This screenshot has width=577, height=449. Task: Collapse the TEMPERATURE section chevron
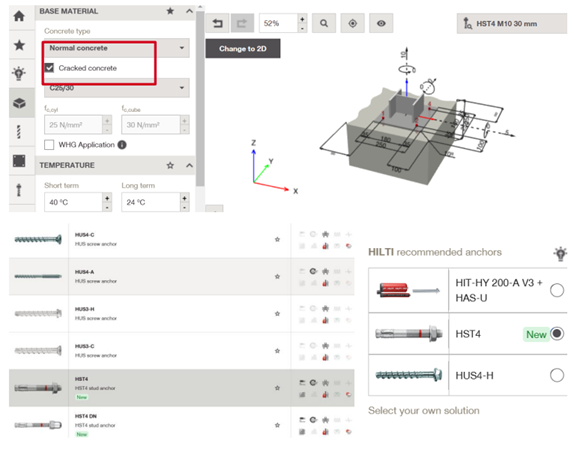click(189, 165)
